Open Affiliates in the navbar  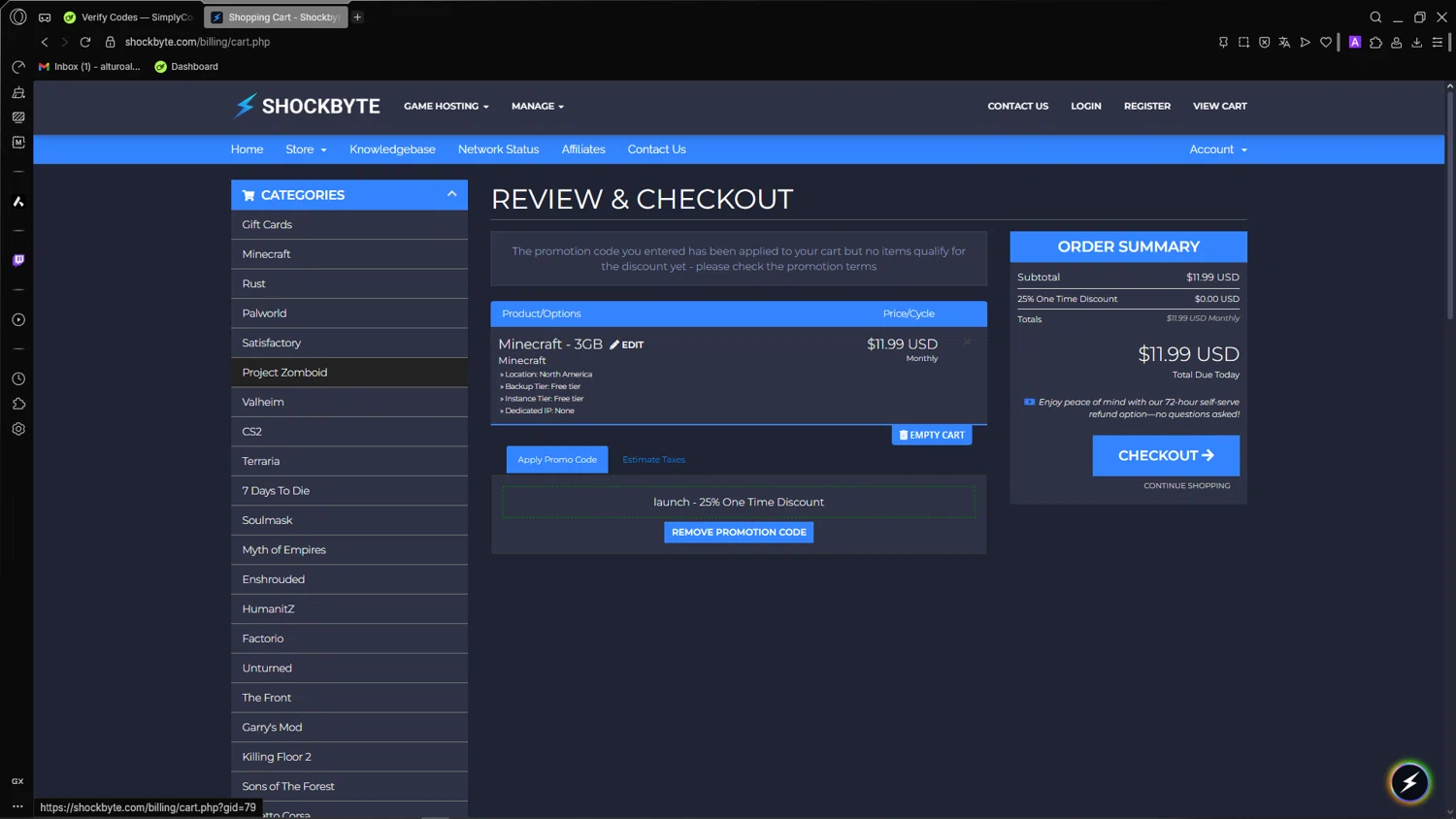click(x=583, y=149)
